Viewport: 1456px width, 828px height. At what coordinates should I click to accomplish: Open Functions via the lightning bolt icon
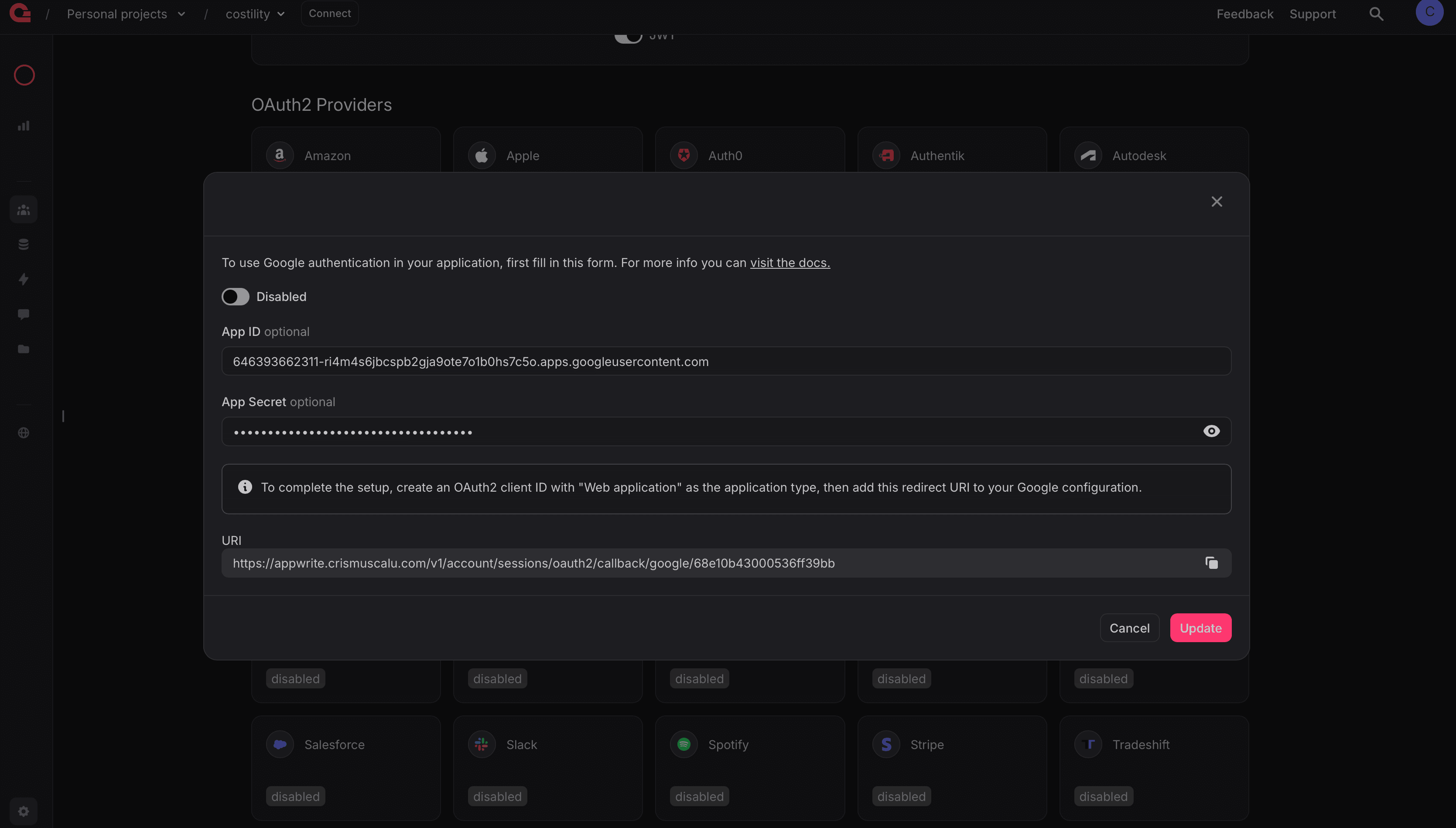coord(23,279)
